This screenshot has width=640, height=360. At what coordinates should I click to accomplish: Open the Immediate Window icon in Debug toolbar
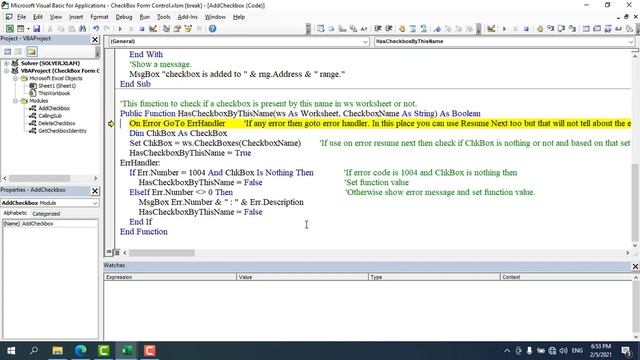(597, 29)
